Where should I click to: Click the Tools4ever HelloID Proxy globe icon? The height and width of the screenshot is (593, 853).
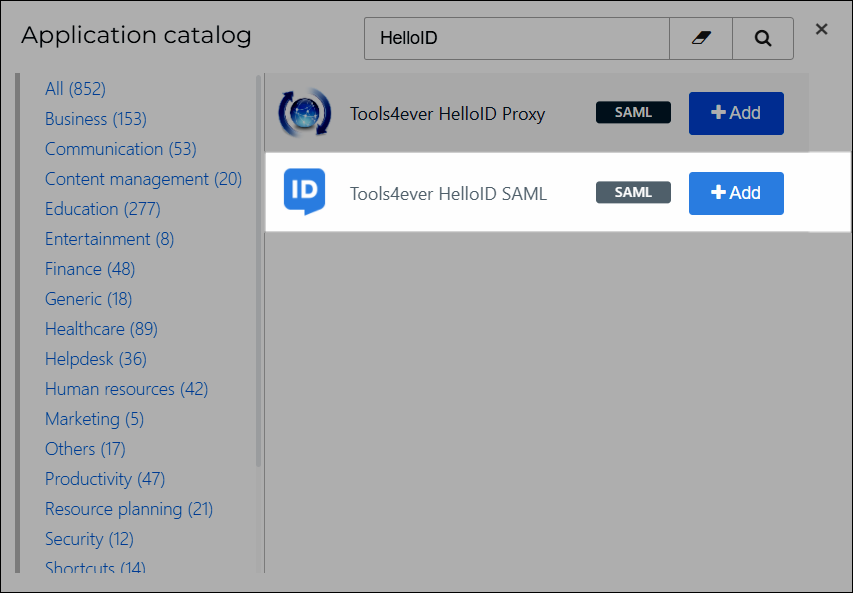[305, 113]
